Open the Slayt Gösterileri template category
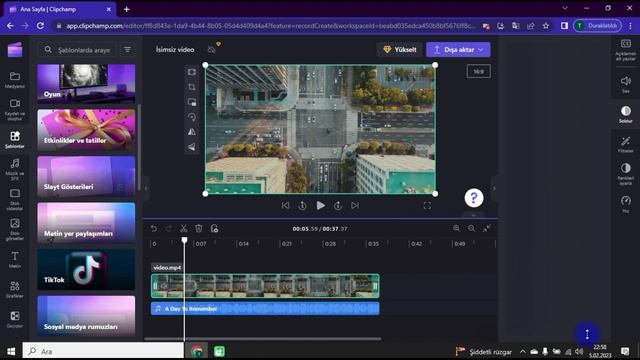Screen dimensions: 640x360 click(x=86, y=176)
